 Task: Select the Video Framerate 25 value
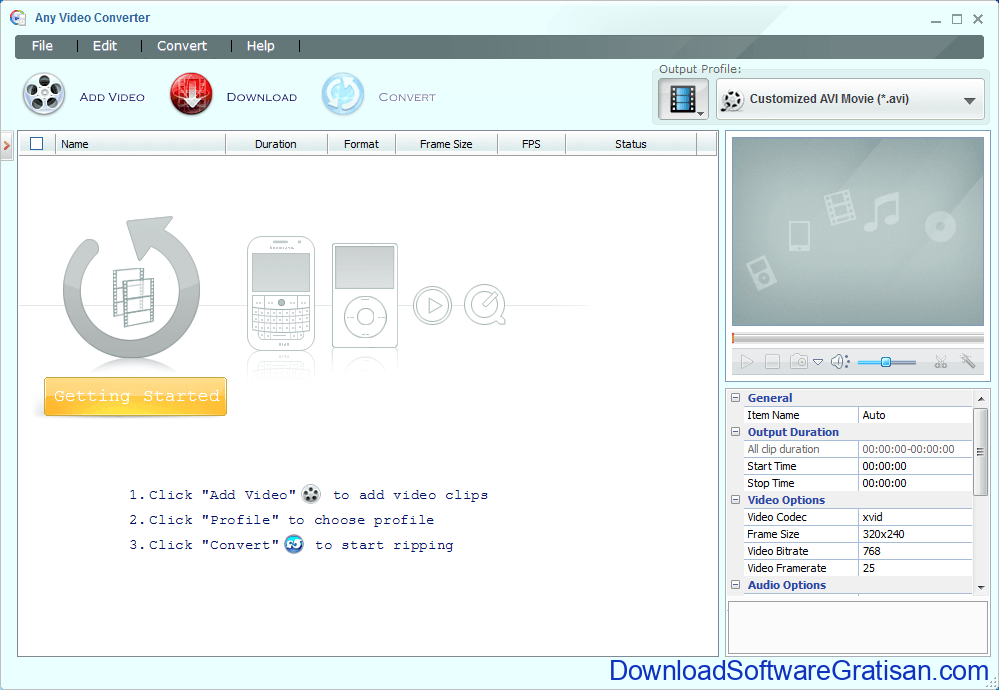(x=915, y=568)
